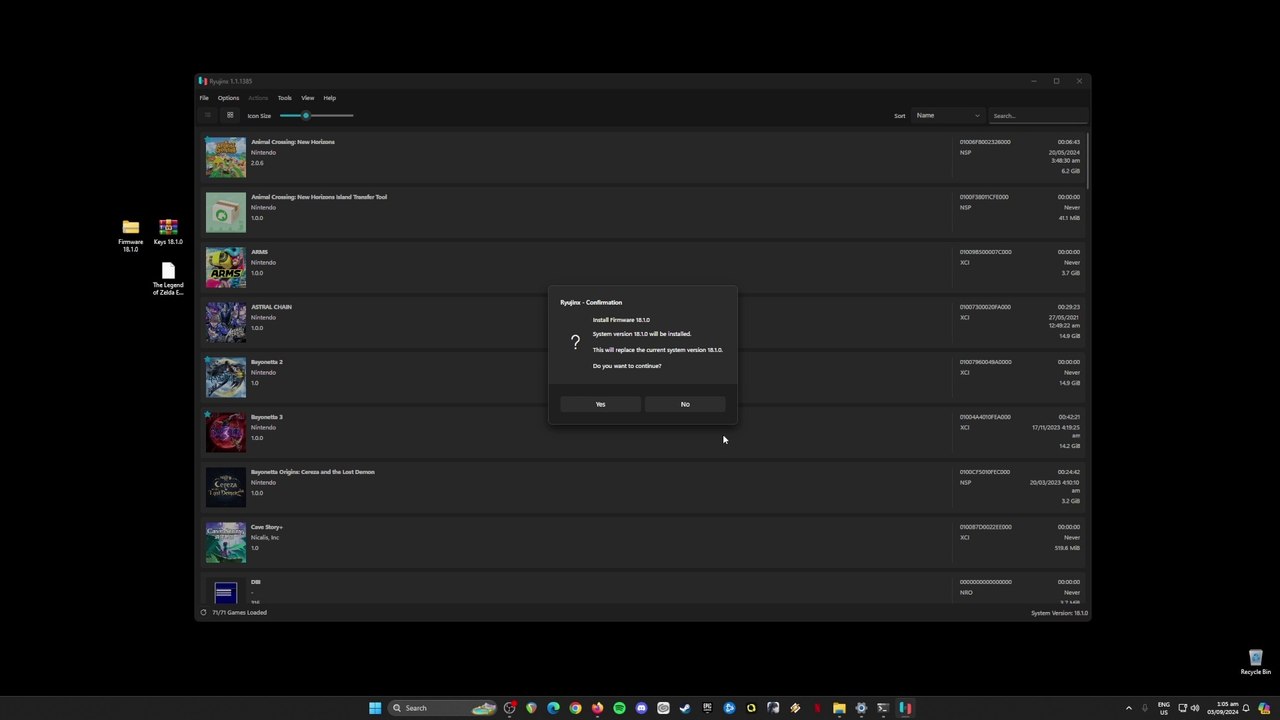
Task: Click the 71/71 Games Loaded status text
Action: pyautogui.click(x=240, y=612)
